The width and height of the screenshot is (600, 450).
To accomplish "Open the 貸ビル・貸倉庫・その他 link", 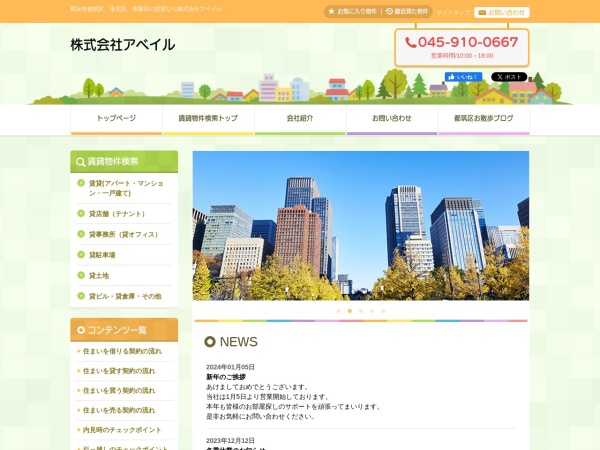I will (125, 296).
